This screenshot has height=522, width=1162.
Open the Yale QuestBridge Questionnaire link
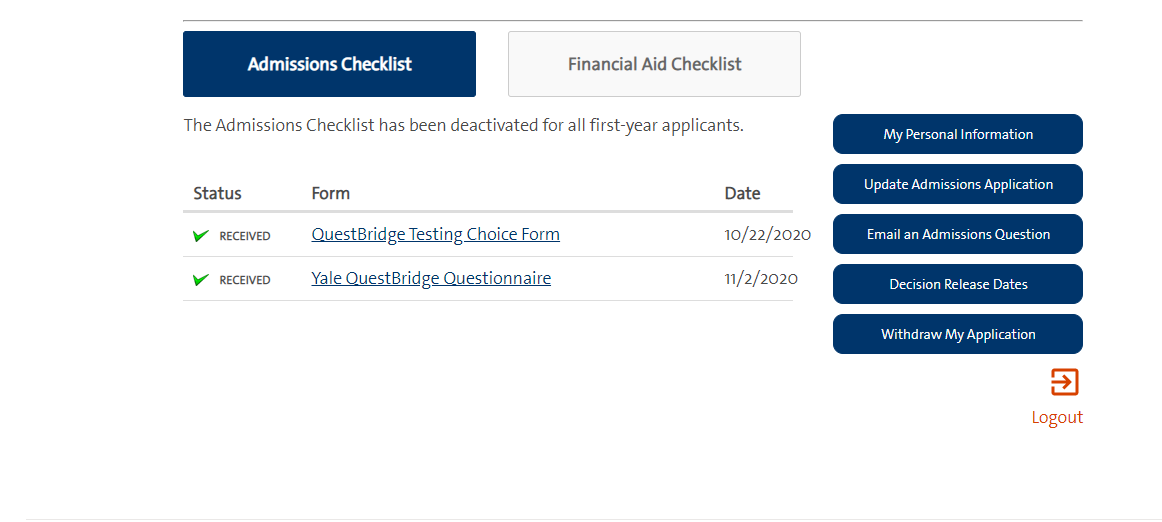pyautogui.click(x=431, y=278)
